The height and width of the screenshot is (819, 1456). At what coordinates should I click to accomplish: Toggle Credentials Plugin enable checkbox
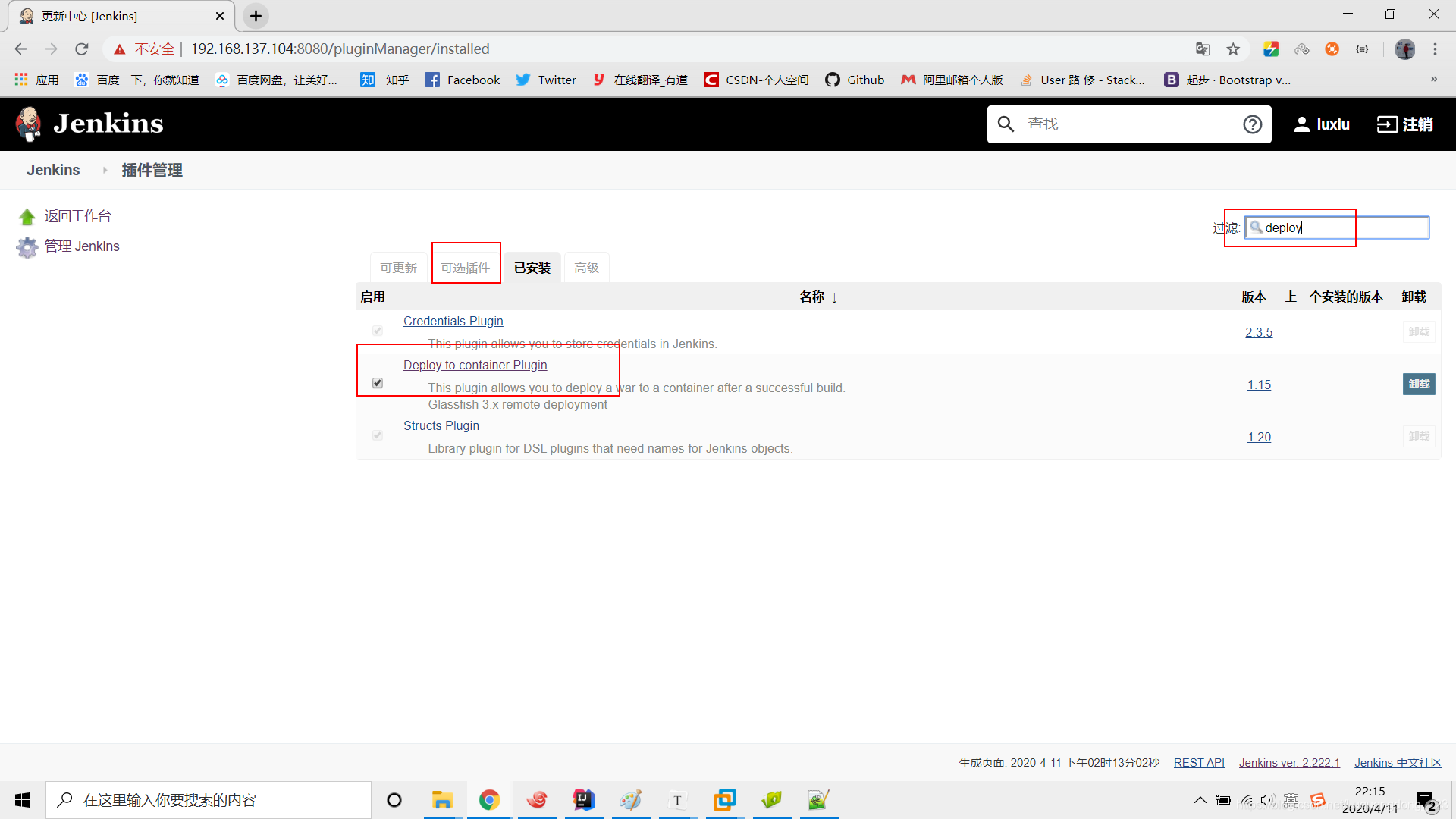coord(378,331)
